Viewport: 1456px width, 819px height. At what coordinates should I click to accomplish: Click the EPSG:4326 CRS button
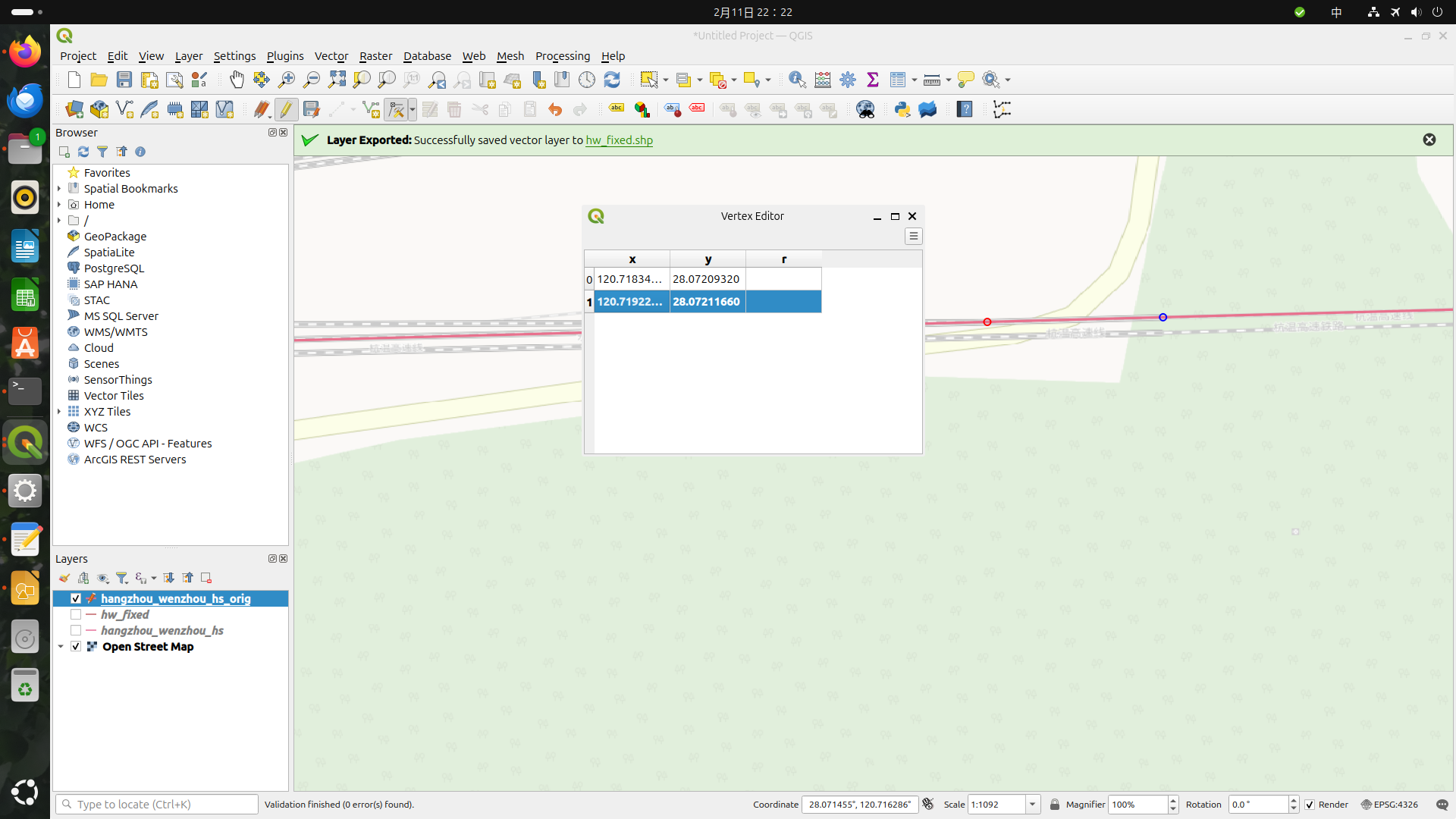point(1389,805)
